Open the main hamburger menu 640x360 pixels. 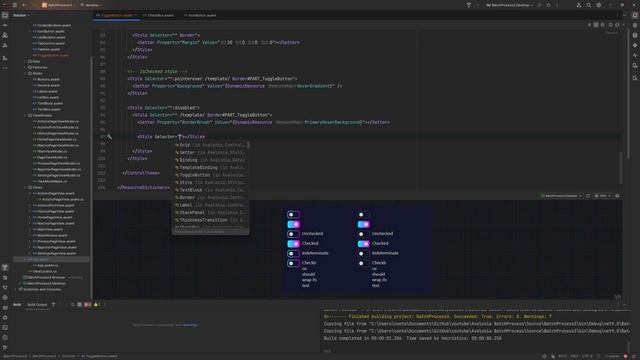click(15, 5)
